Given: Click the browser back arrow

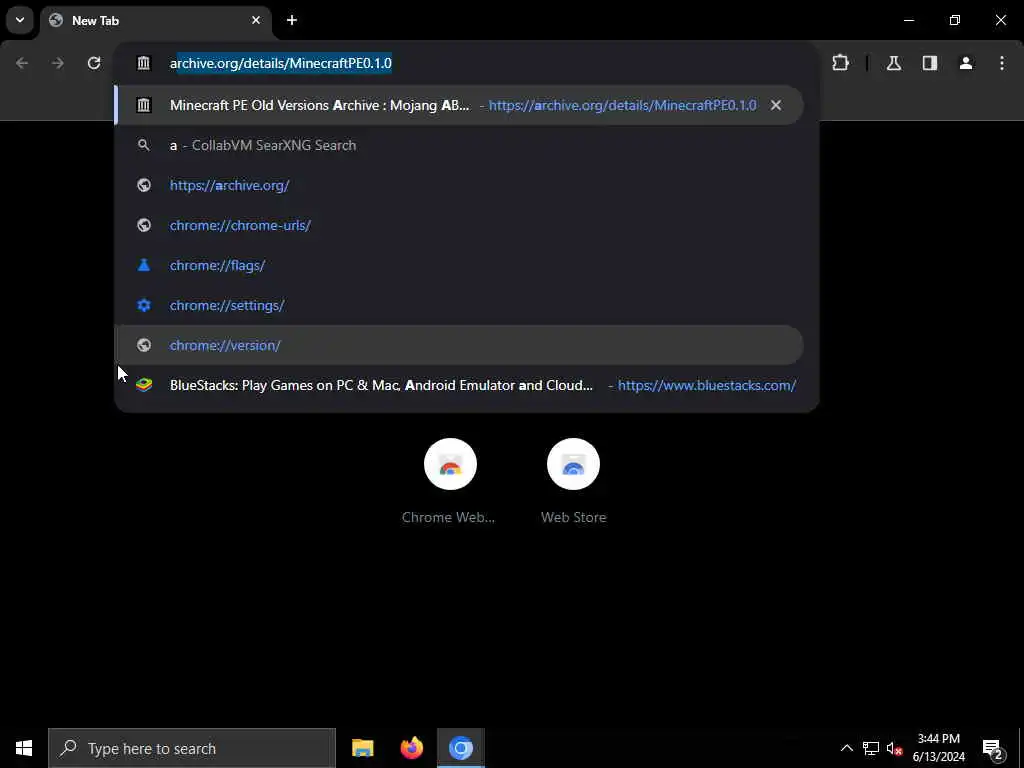Looking at the screenshot, I should (x=22, y=63).
